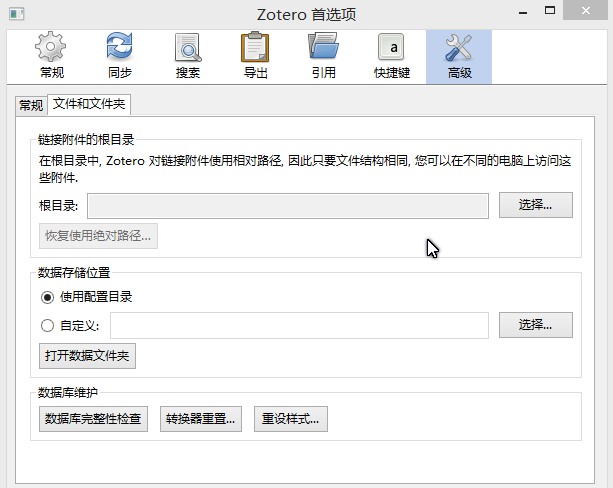Screen dimensions: 613x488
Task: Maximize the Zotero 首选项 window
Action: (x=550, y=11)
